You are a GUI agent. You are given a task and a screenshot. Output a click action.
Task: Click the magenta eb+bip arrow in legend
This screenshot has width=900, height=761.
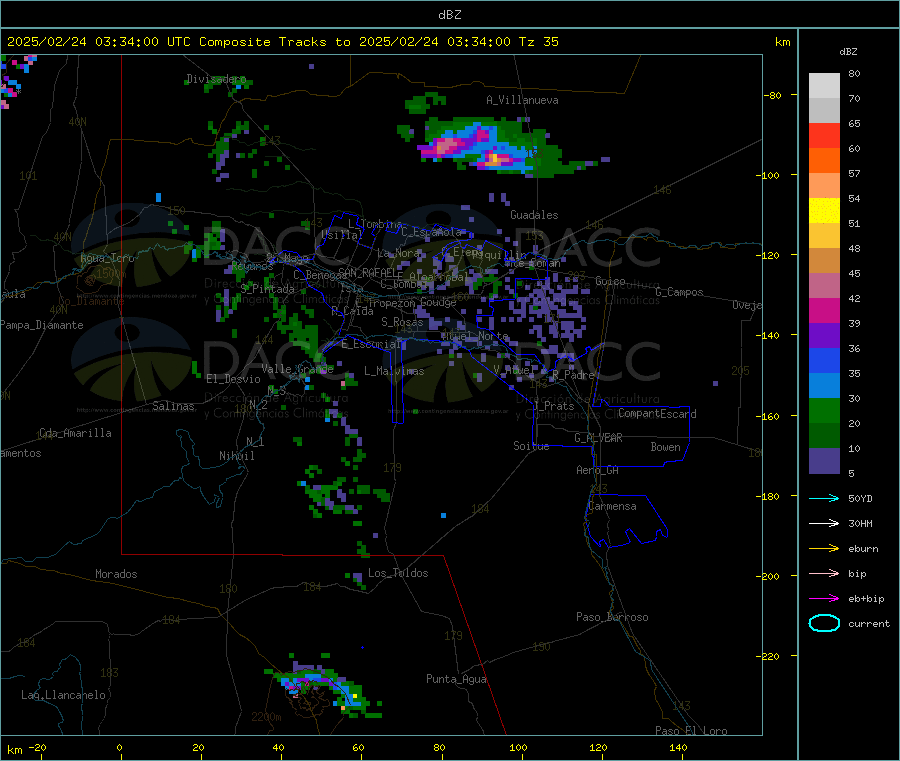pos(824,599)
